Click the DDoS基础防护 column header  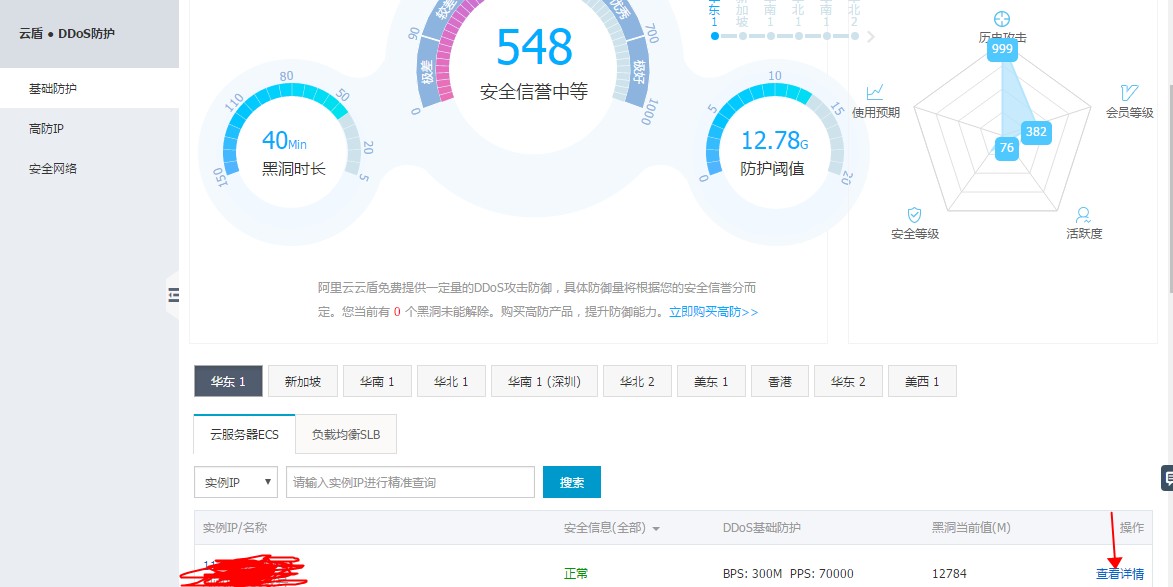762,528
